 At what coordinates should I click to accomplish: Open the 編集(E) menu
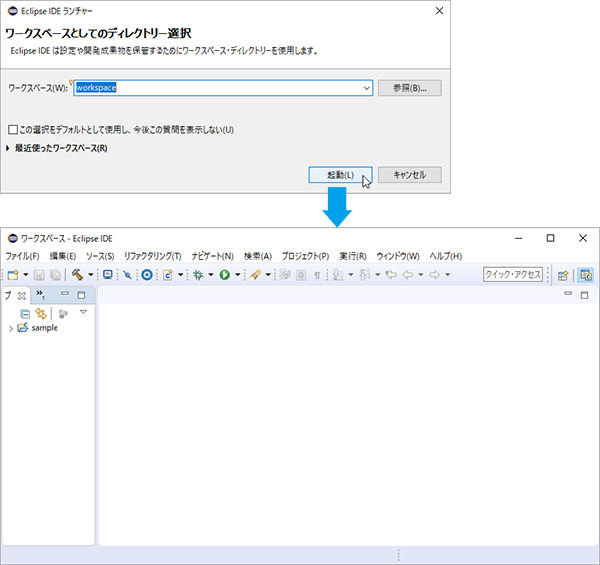point(63,256)
